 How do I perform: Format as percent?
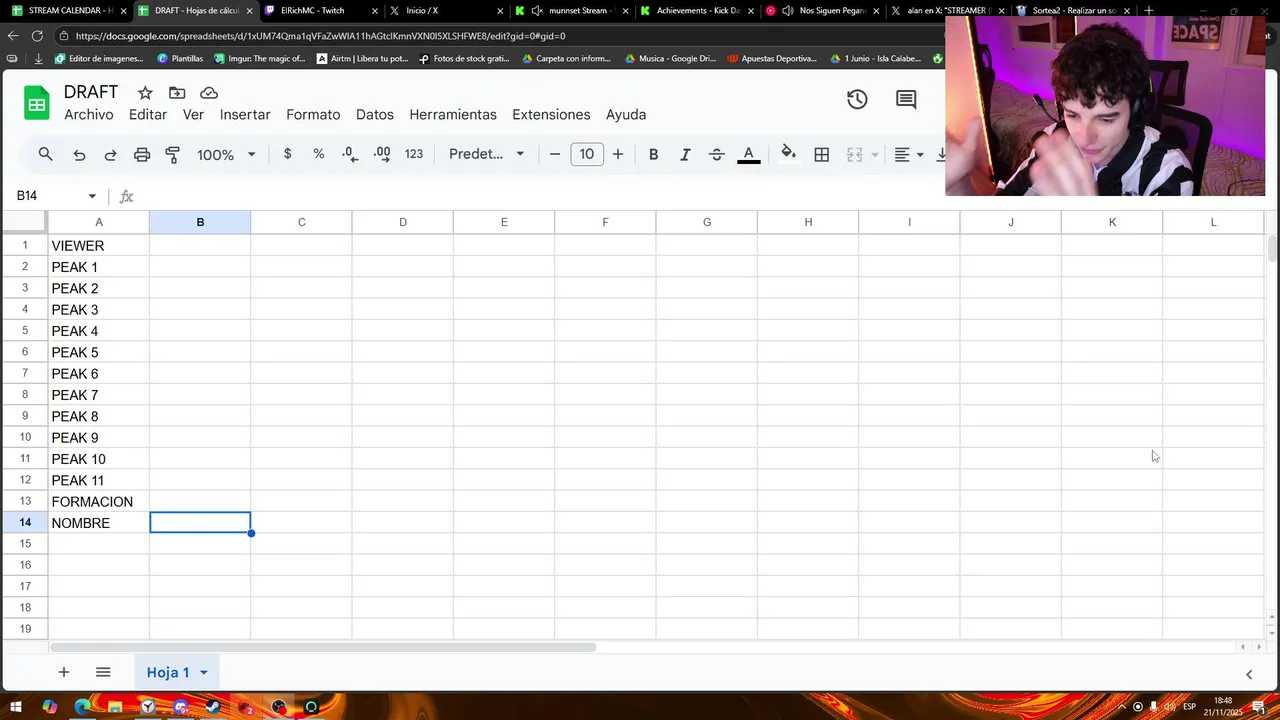319,154
